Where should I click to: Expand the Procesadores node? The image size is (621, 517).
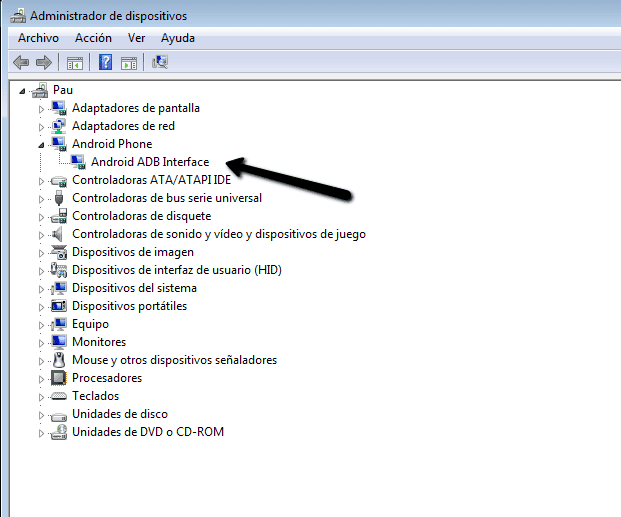pos(41,379)
